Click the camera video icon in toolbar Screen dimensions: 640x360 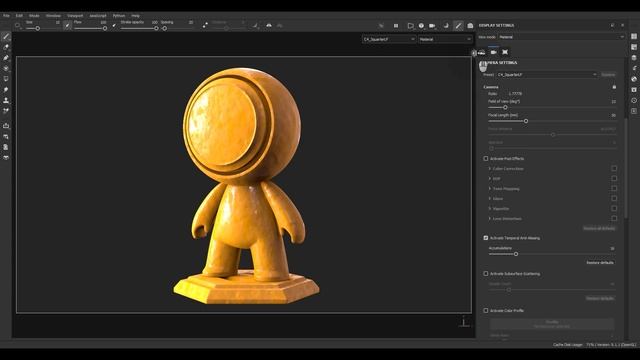point(432,26)
